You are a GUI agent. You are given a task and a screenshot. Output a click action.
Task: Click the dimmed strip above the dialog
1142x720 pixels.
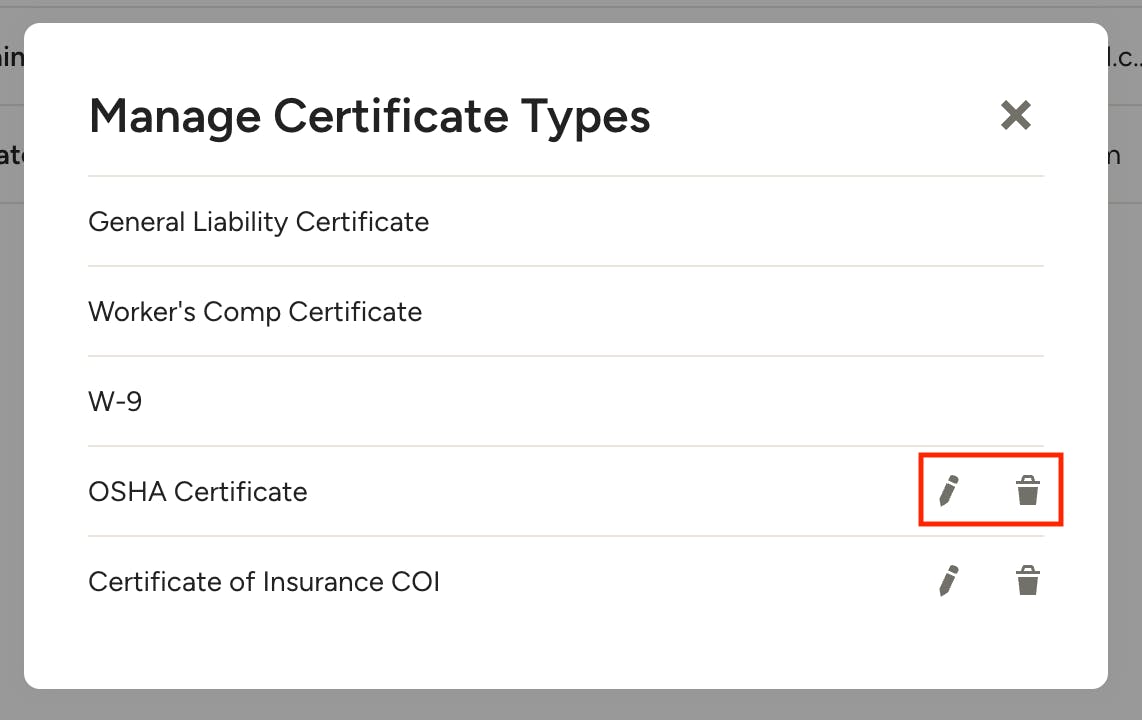pos(570,12)
